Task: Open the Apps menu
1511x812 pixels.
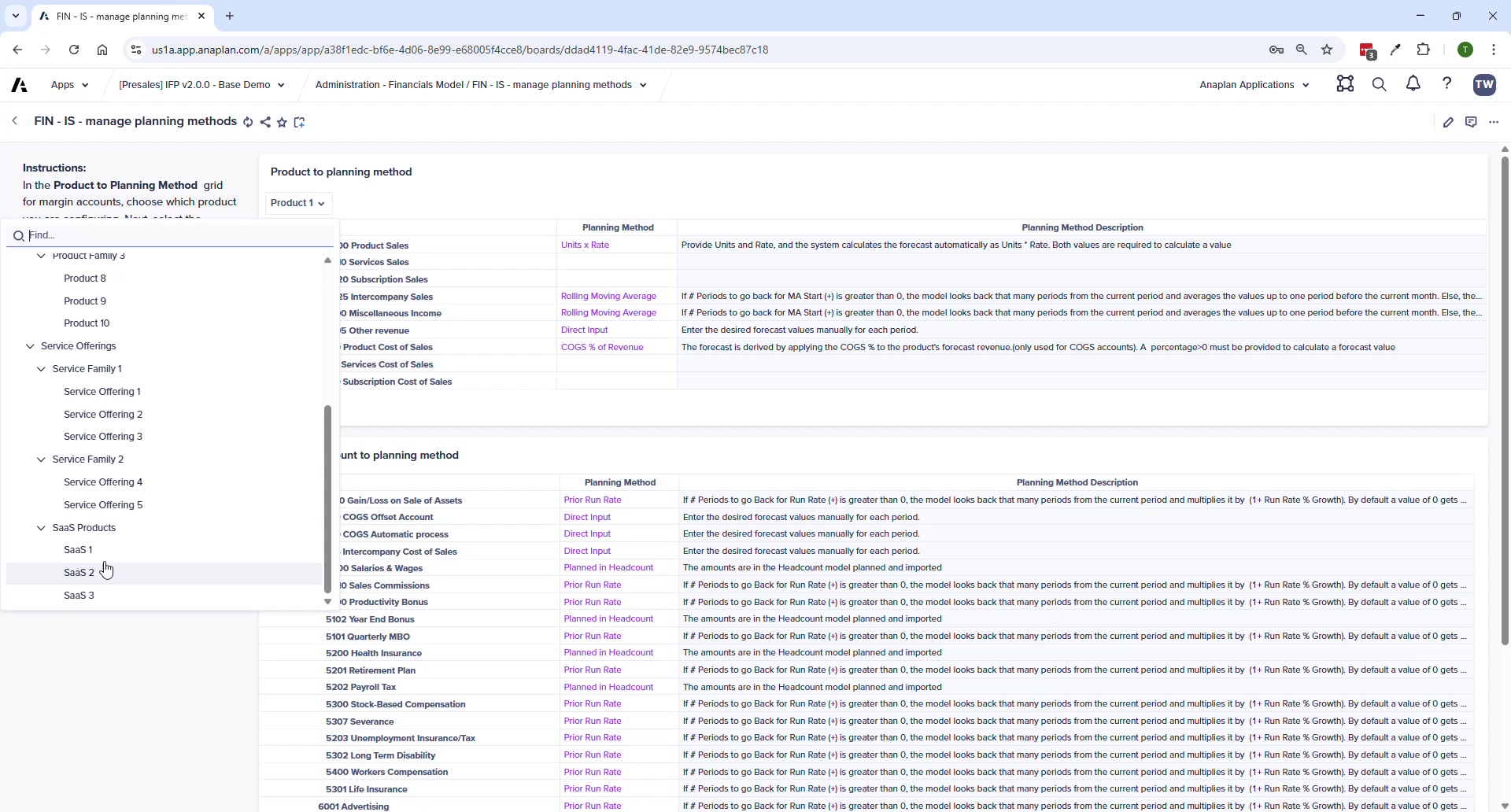Action: (x=68, y=84)
